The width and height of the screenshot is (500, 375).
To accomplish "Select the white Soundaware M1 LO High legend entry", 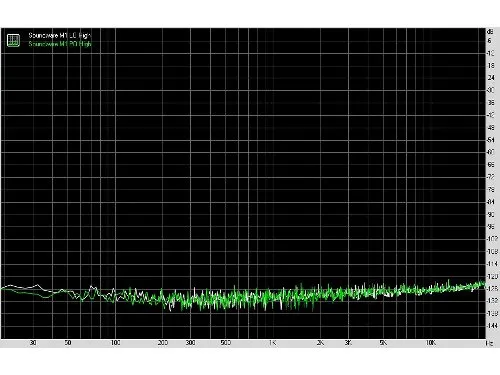I will pos(60,35).
